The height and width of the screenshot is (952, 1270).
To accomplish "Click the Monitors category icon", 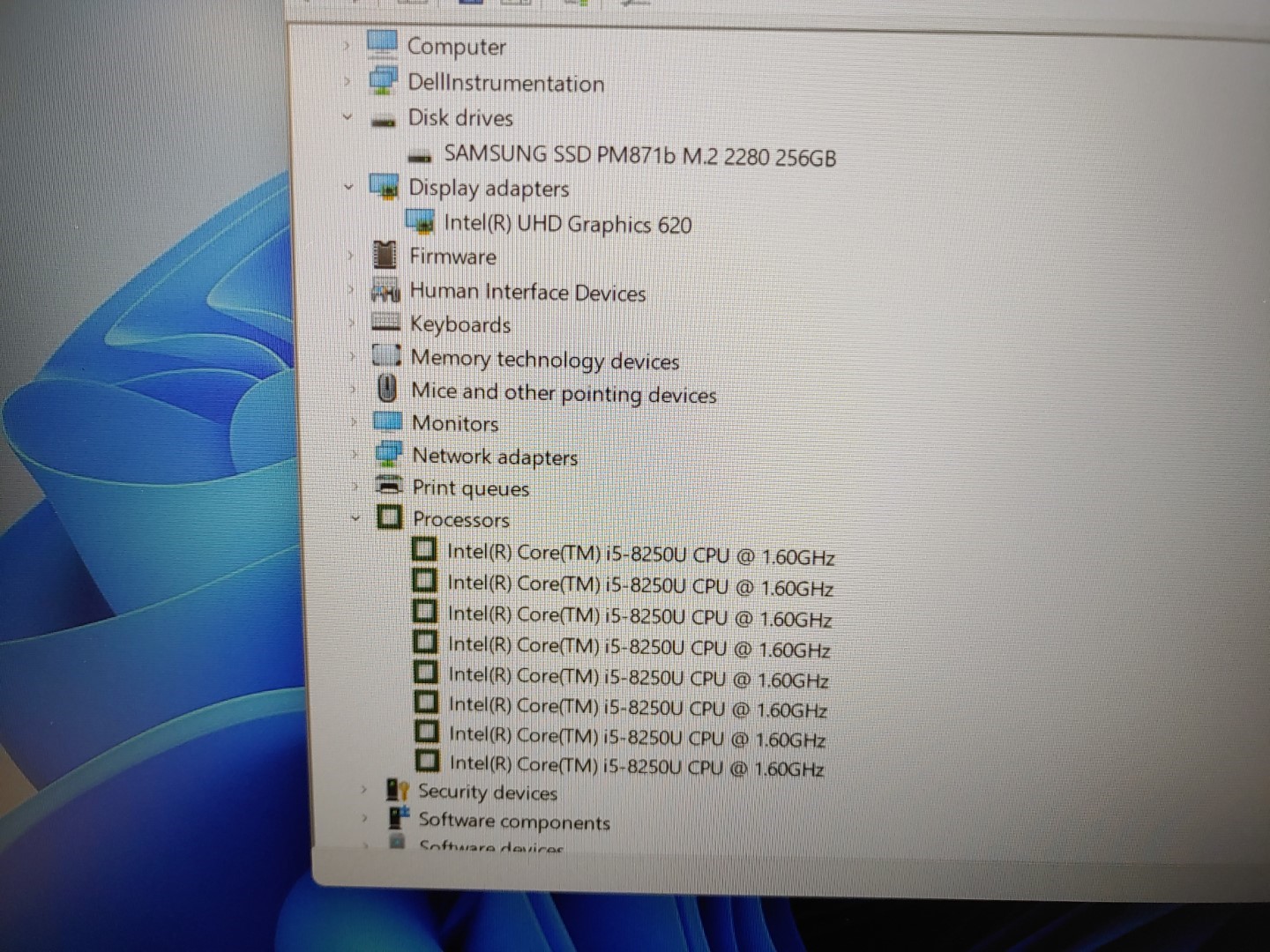I will 388,421.
